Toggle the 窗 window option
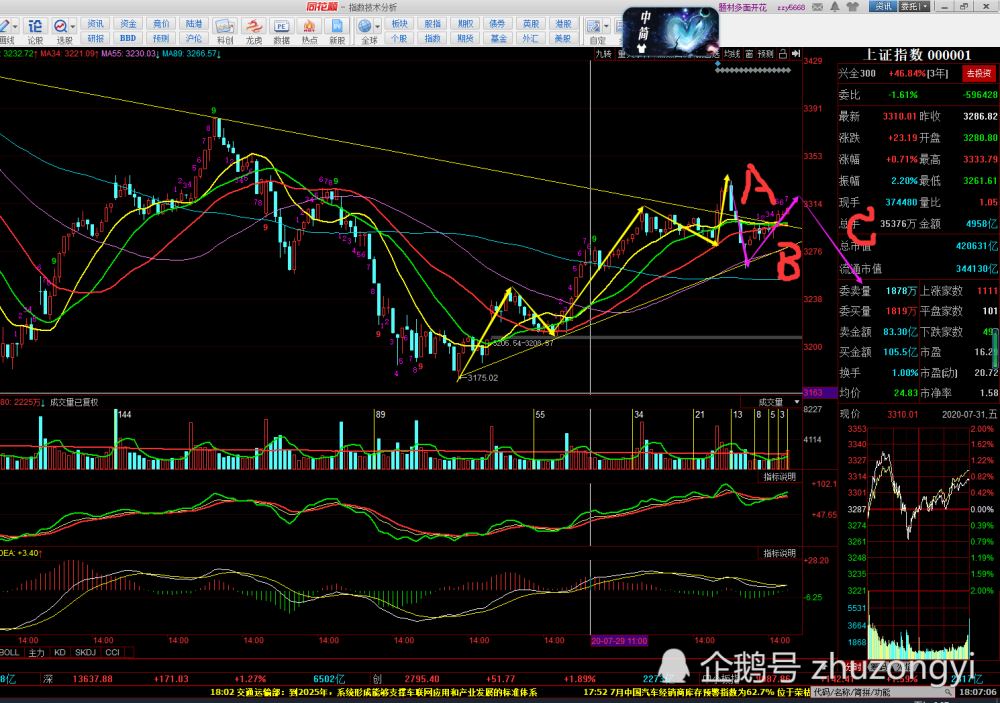This screenshot has height=703, width=1000. [749, 54]
